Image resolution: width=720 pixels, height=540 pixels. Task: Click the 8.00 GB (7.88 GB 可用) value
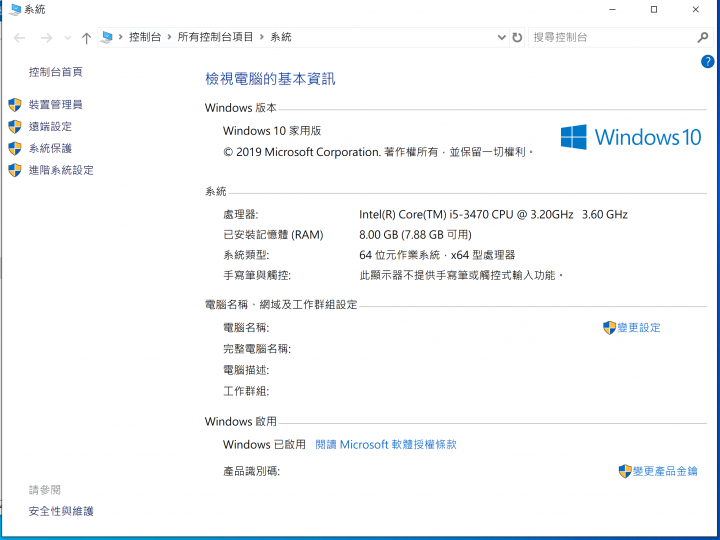(415, 235)
